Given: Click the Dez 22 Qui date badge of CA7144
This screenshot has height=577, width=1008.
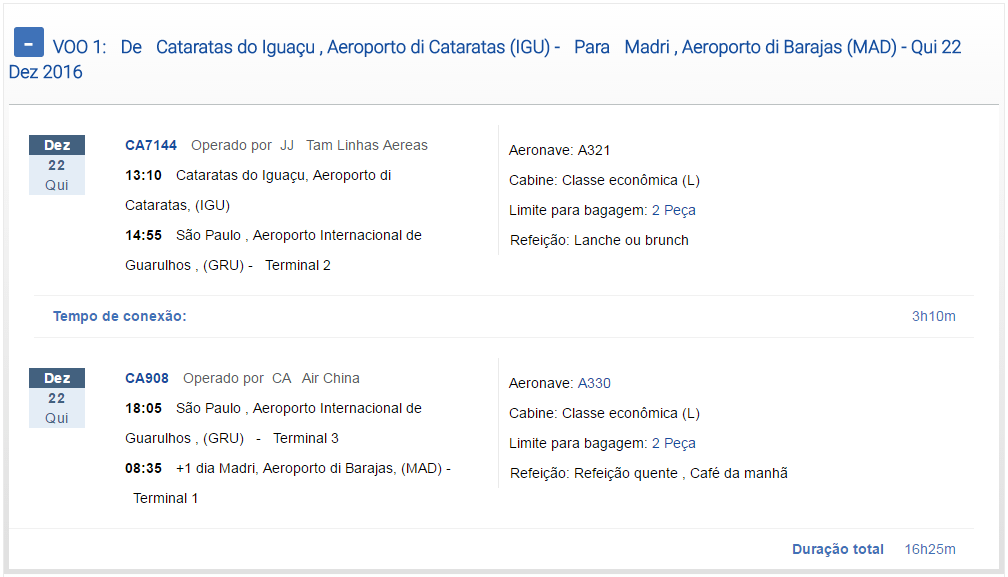Looking at the screenshot, I should pyautogui.click(x=57, y=165).
